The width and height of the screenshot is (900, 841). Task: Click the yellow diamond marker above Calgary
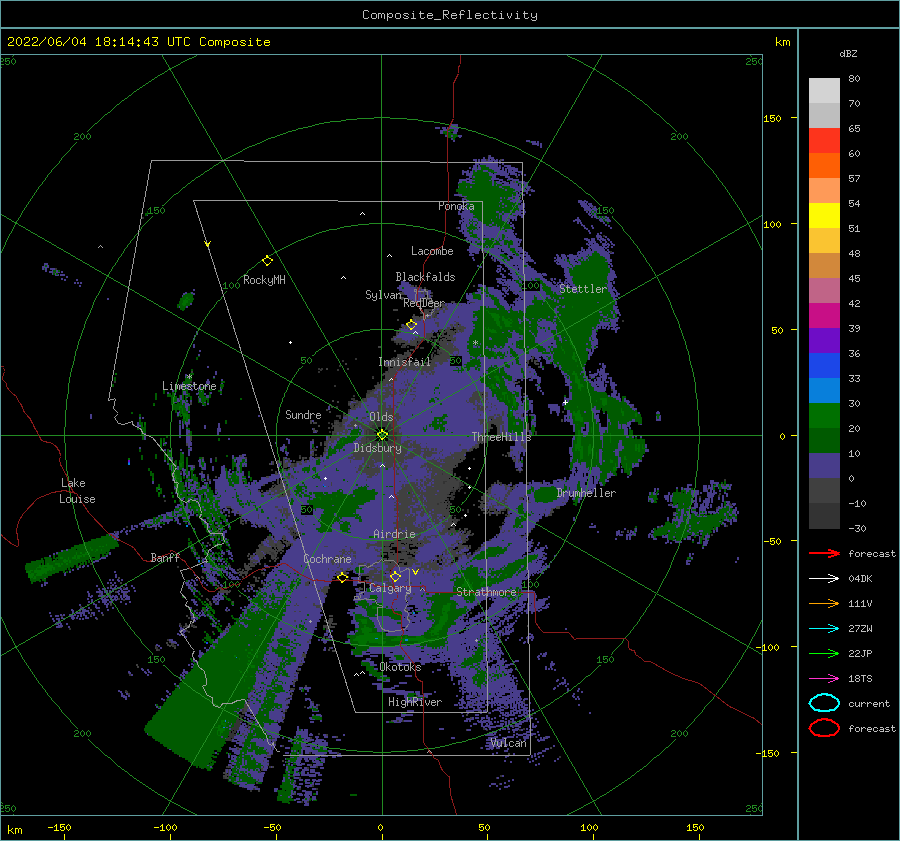pyautogui.click(x=395, y=576)
